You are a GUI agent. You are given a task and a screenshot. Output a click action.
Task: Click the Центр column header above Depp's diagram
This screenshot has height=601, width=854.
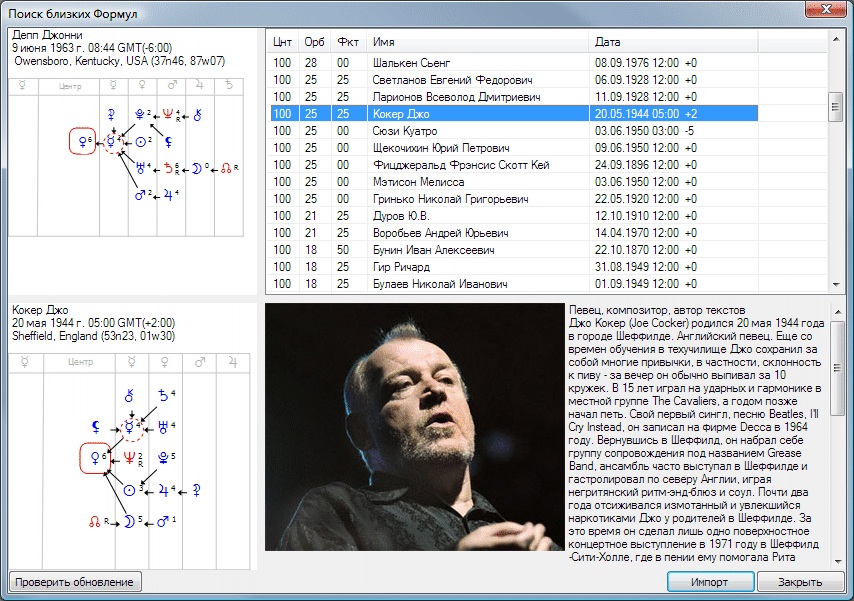70,86
